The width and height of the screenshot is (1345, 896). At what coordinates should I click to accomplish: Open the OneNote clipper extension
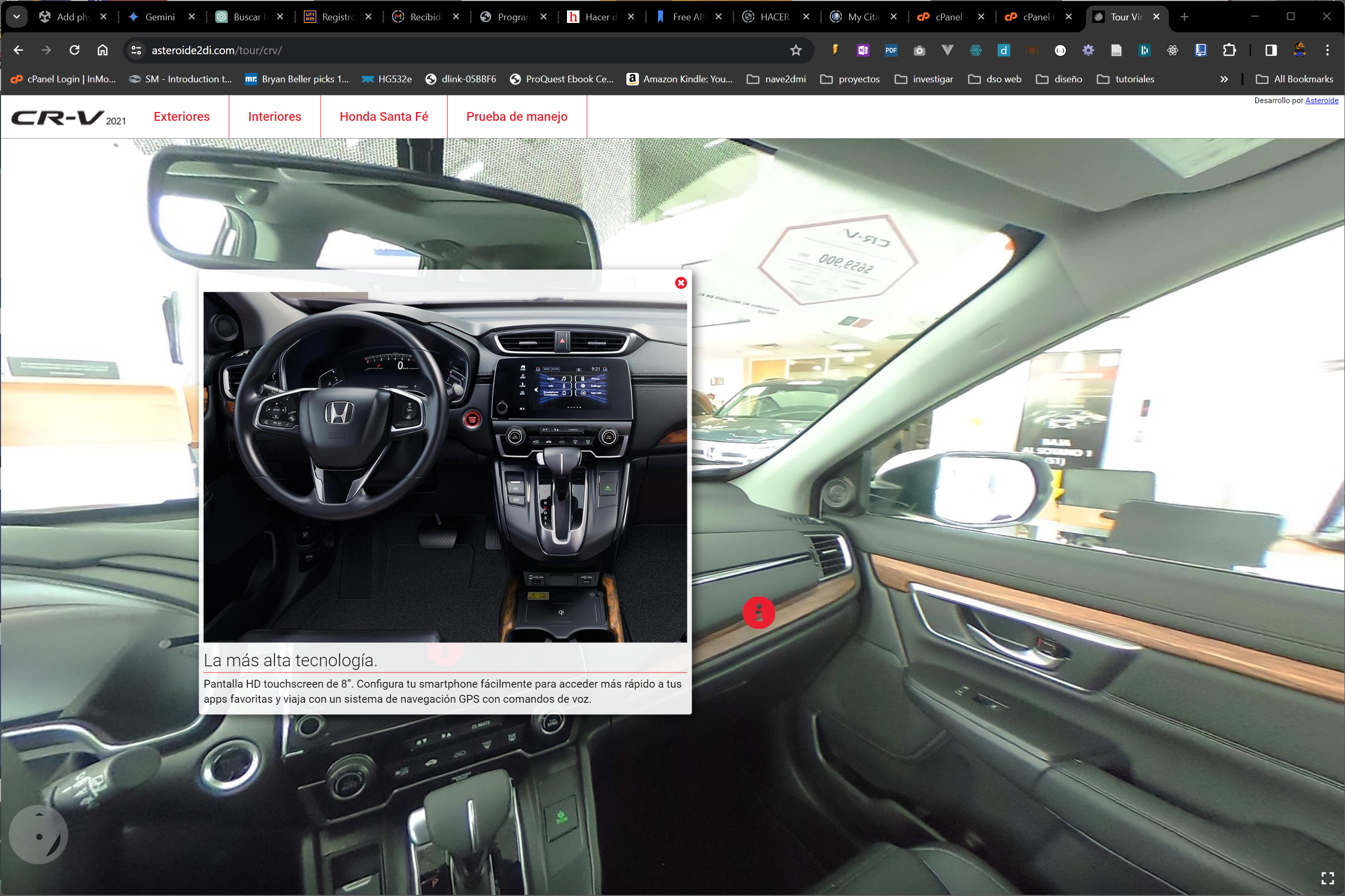862,51
